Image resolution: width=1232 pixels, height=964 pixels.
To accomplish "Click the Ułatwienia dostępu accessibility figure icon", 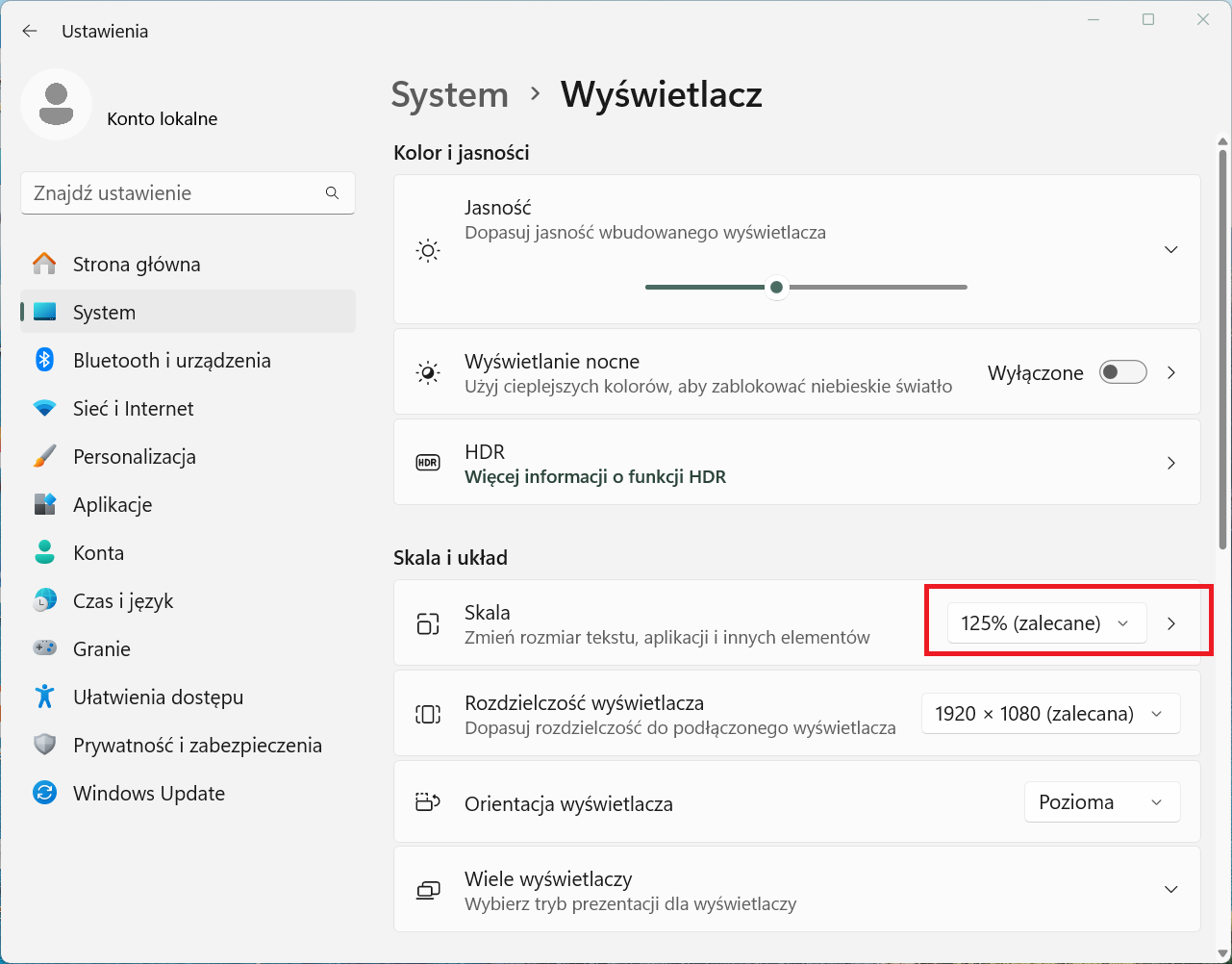I will [44, 697].
